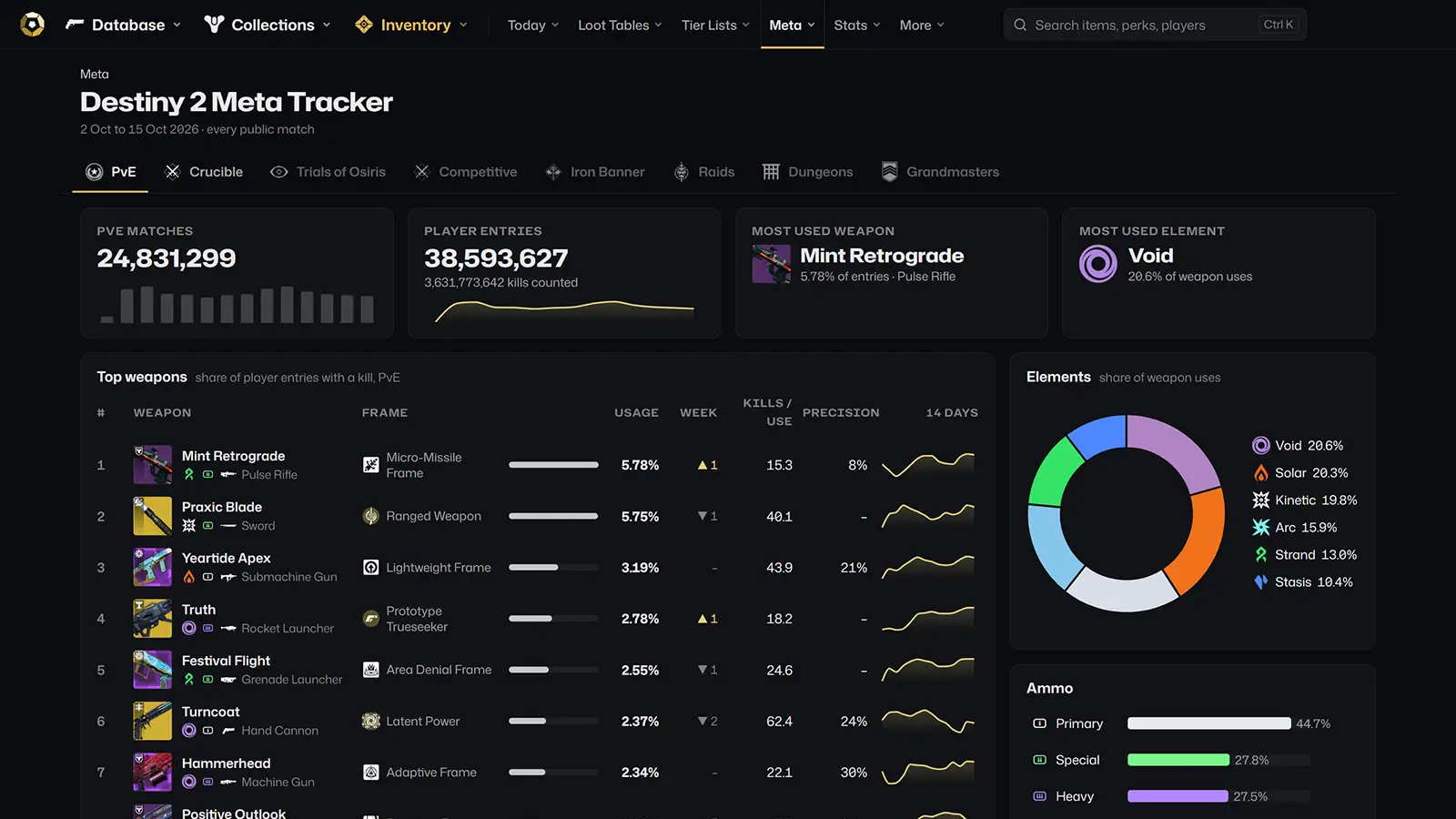Switch to the Raids tab
The width and height of the screenshot is (1456, 819).
[703, 172]
